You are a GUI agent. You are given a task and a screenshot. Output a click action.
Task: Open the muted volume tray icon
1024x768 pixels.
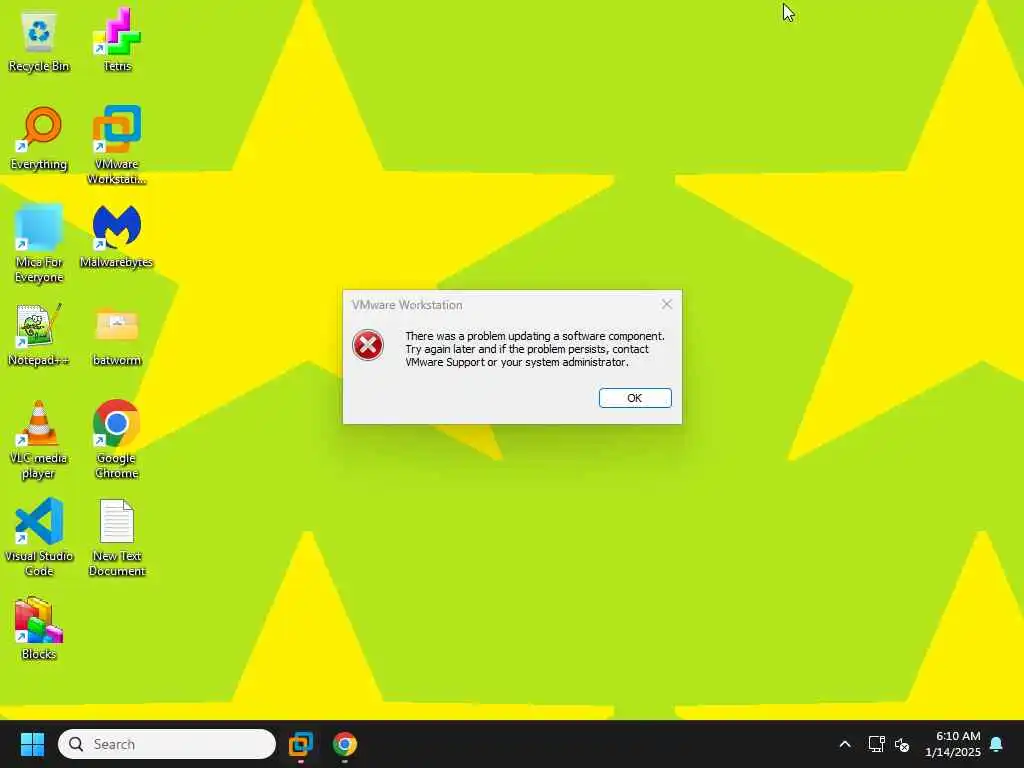(902, 744)
